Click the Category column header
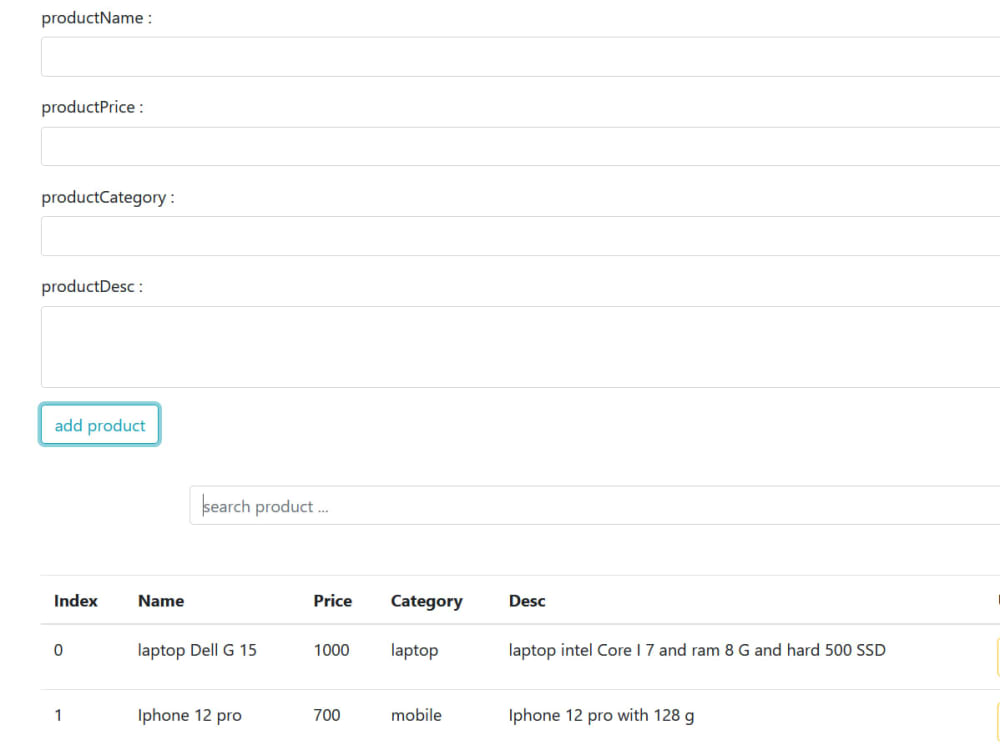 click(426, 601)
